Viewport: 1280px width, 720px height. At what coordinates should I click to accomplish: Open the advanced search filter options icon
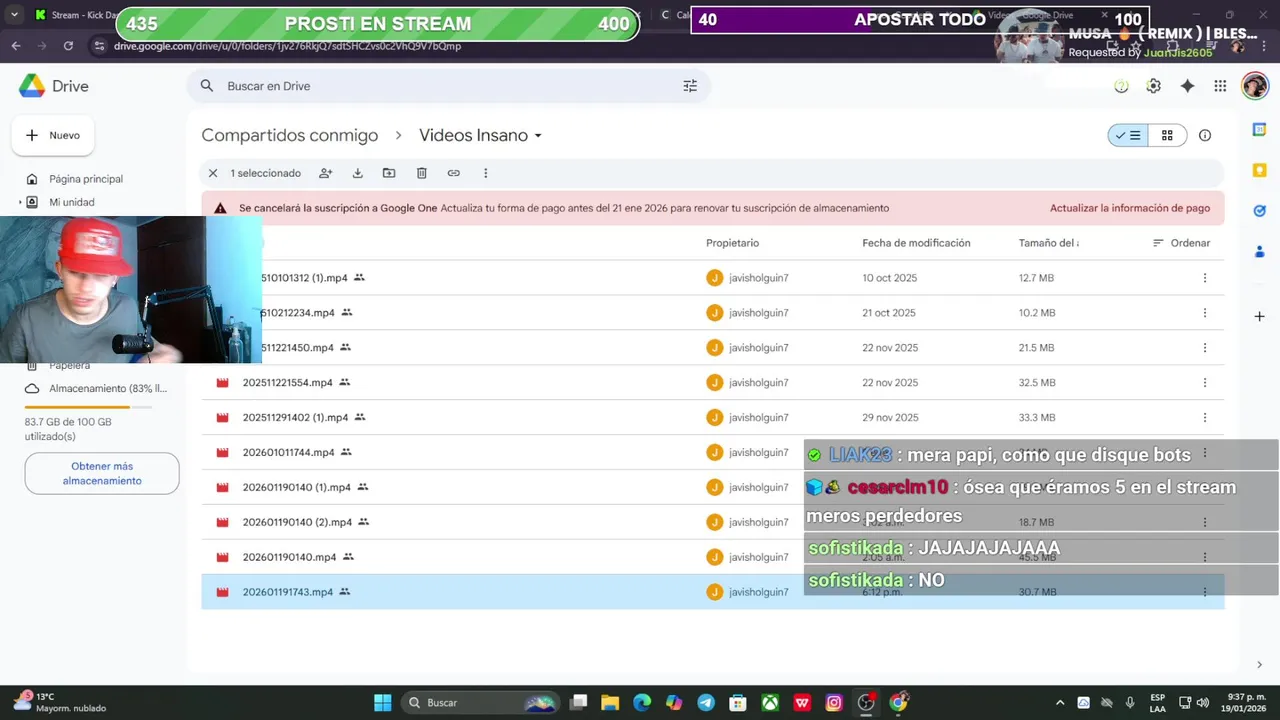[690, 86]
